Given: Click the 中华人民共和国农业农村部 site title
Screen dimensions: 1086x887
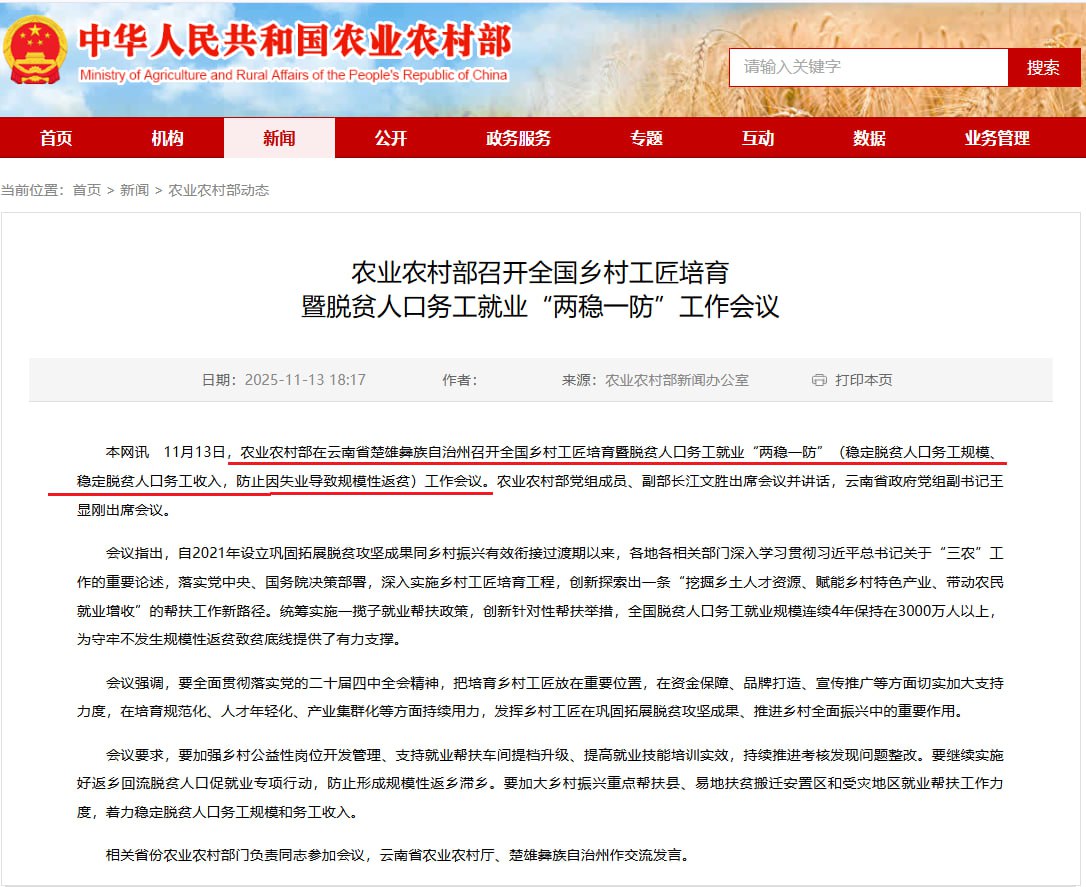Looking at the screenshot, I should pos(294,41).
